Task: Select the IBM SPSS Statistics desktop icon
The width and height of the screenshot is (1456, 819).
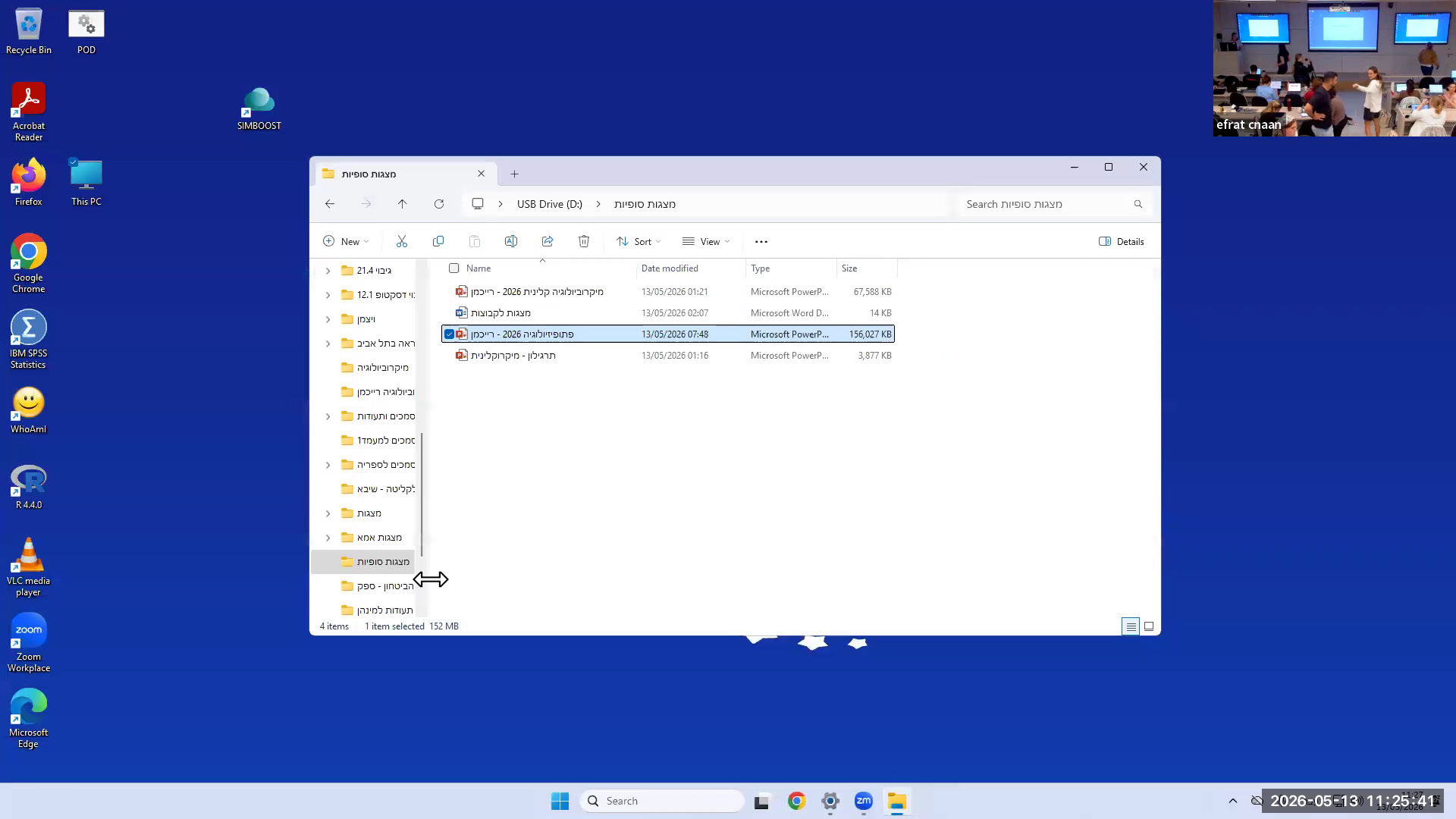Action: [x=29, y=340]
